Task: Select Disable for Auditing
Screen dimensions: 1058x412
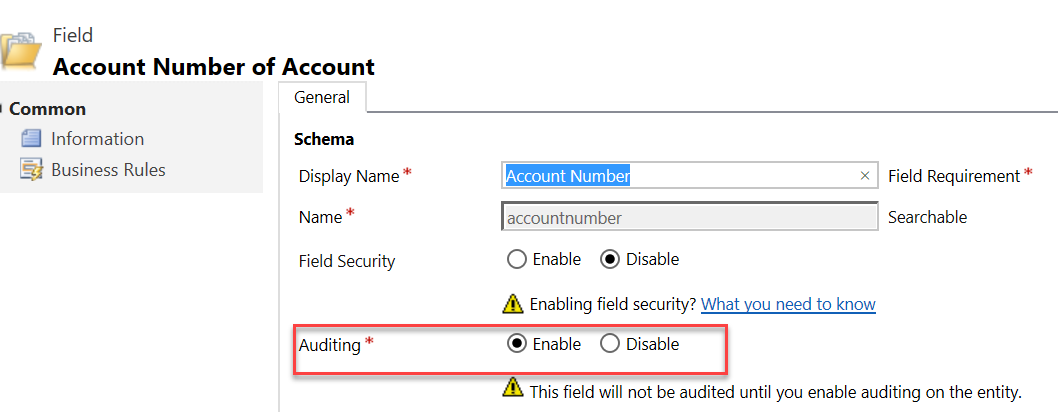Action: coord(610,344)
